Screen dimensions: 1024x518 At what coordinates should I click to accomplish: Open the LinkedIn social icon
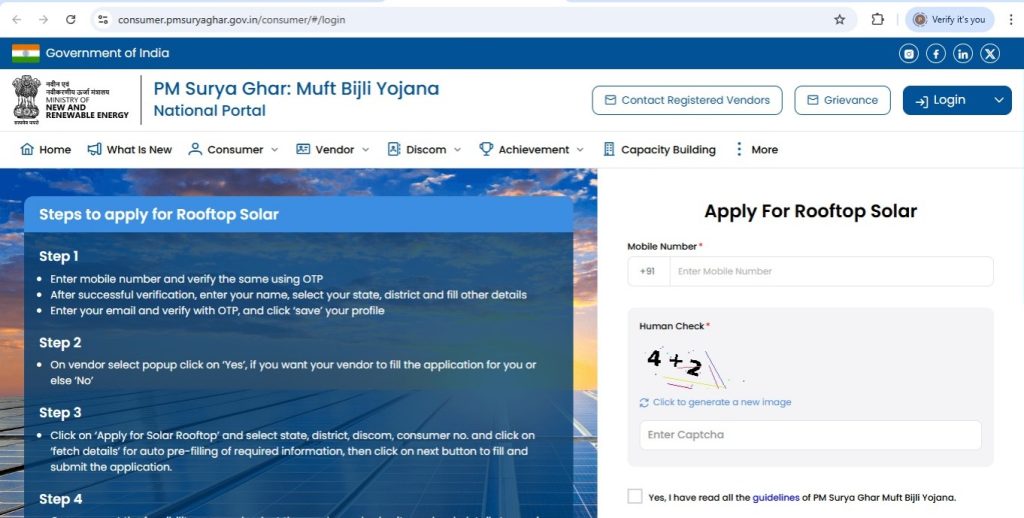coord(963,54)
